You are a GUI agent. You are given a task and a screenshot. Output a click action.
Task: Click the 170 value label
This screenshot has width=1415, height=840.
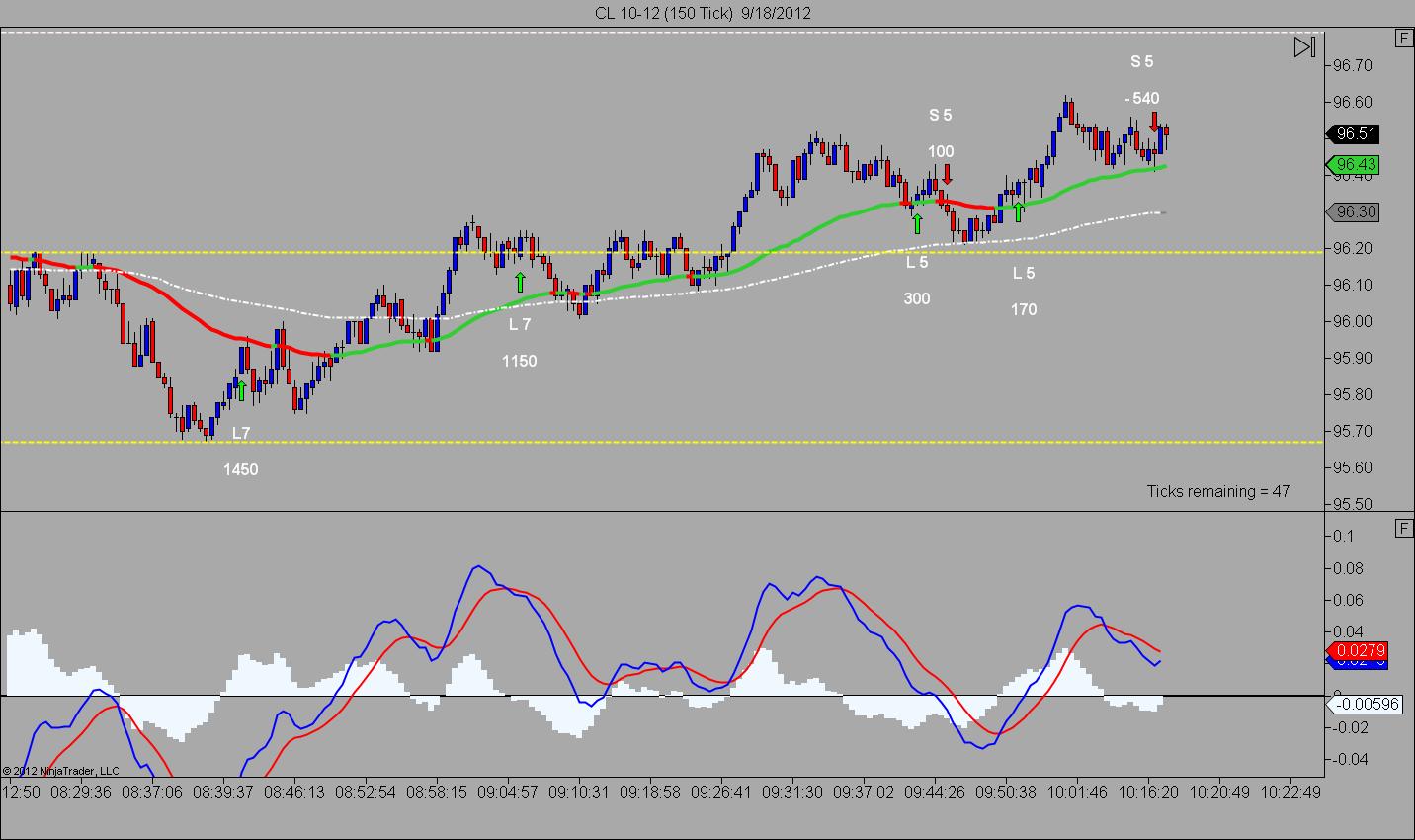tap(1024, 309)
